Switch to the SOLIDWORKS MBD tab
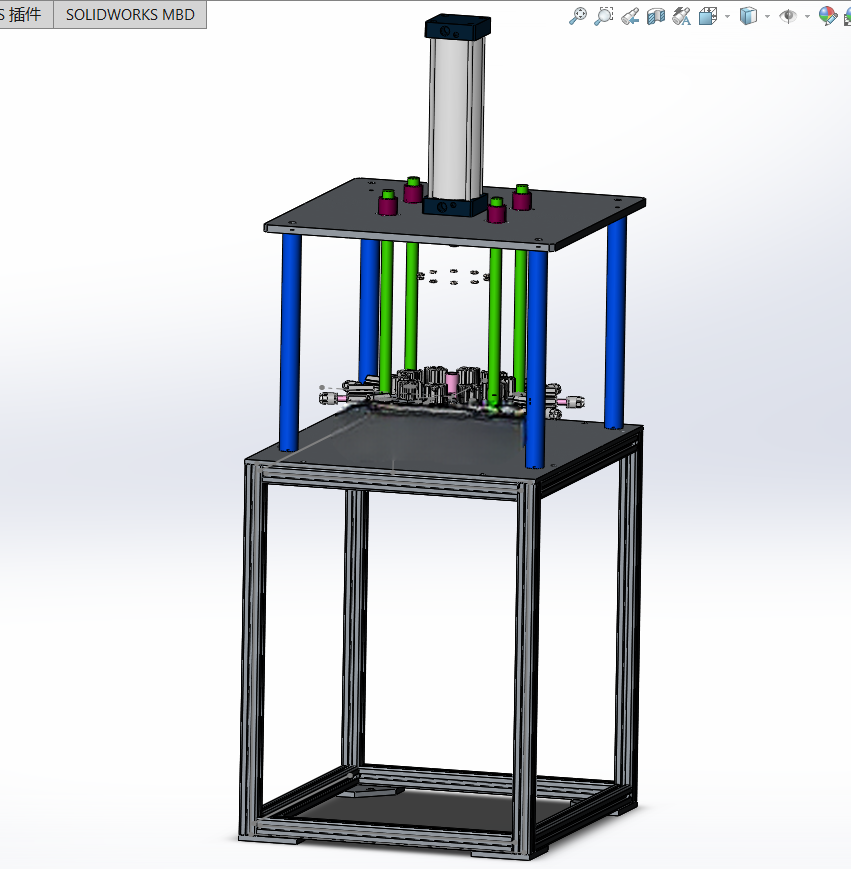 (x=130, y=14)
